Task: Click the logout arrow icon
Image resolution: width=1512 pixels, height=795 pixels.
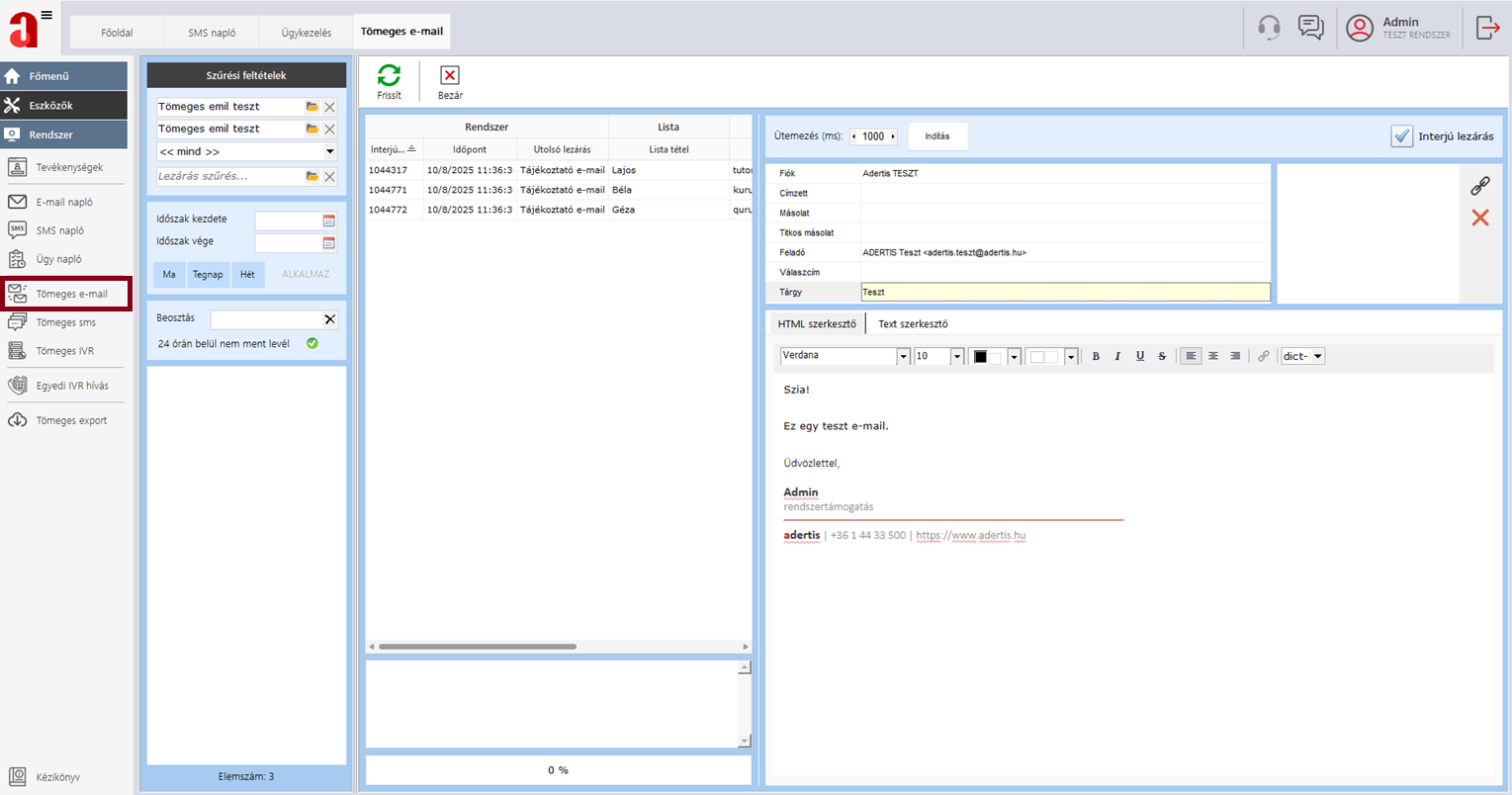Action: (1487, 28)
